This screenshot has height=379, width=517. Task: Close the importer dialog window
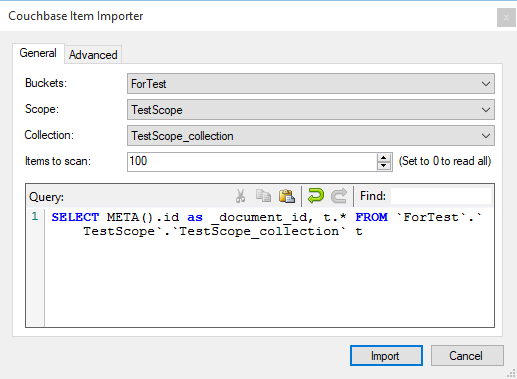506,17
